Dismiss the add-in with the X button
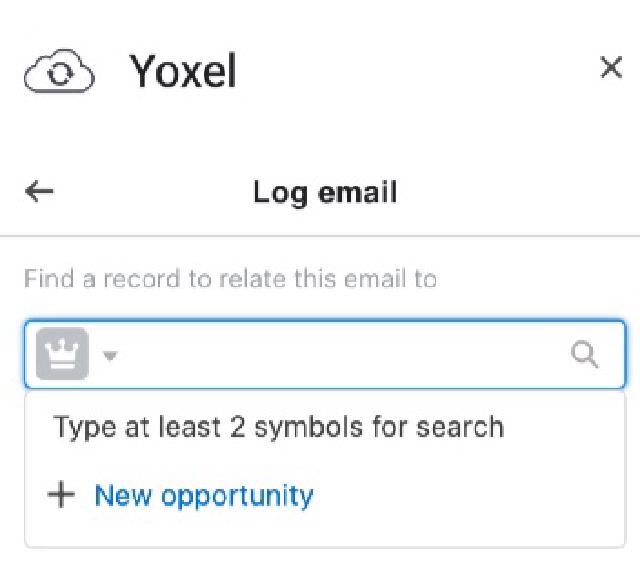 (610, 69)
